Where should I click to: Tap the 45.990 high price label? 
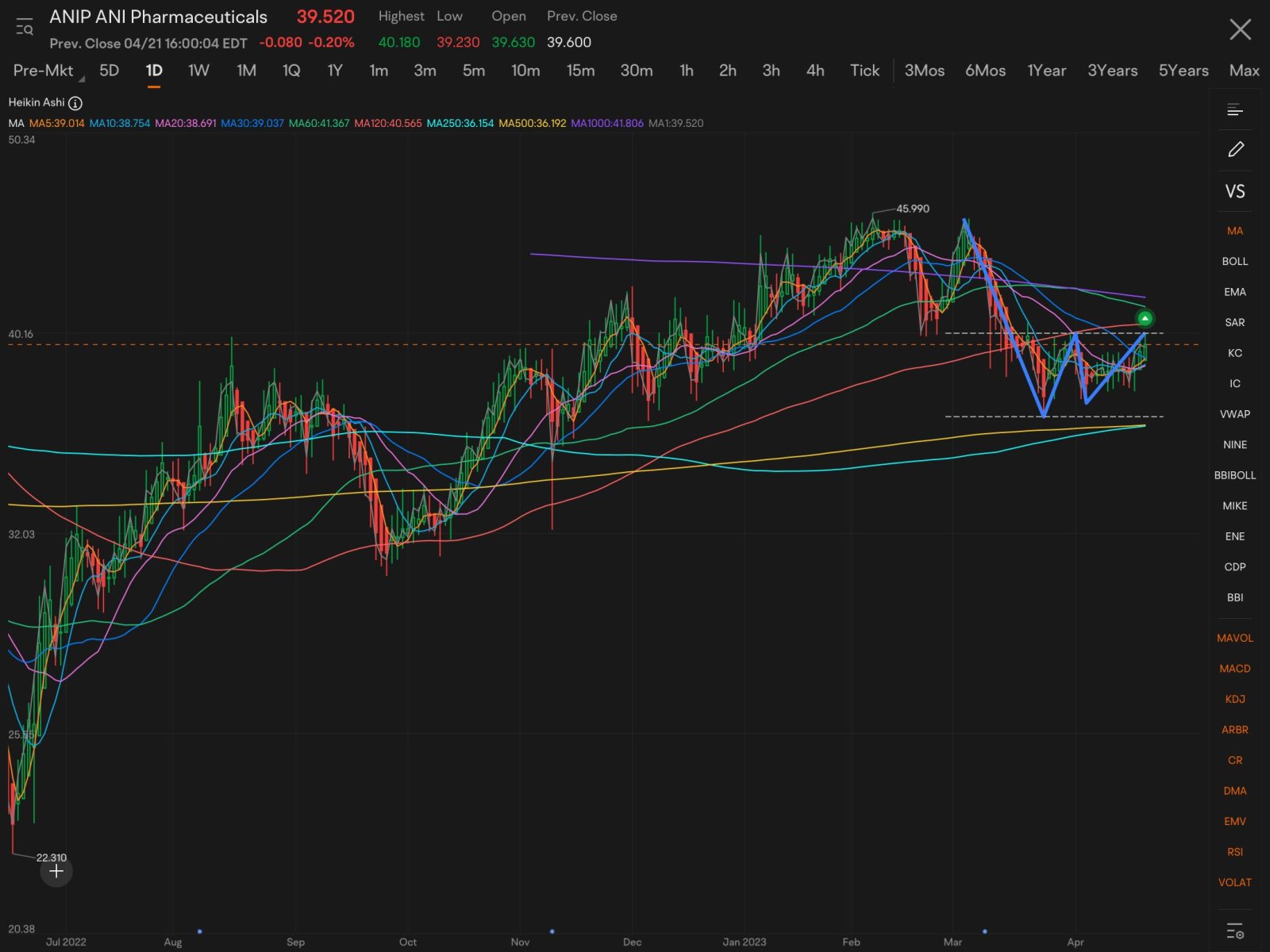point(913,209)
